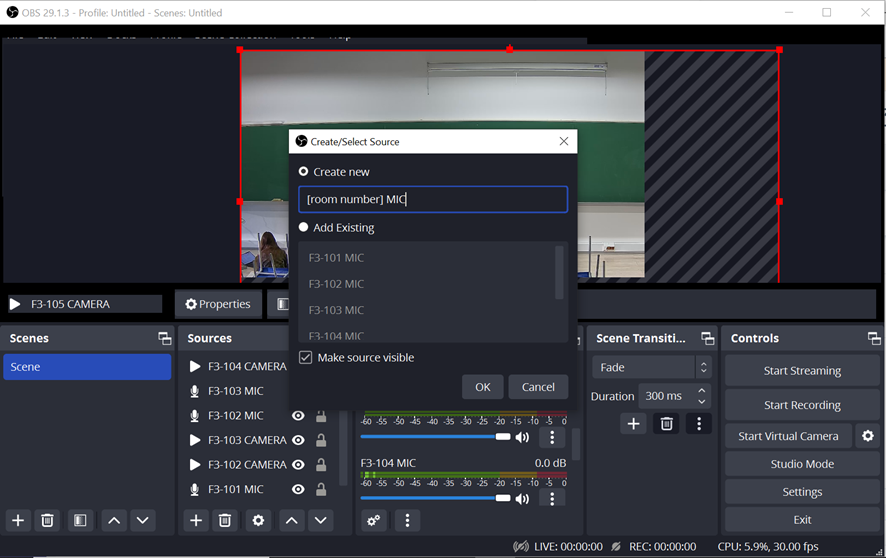Undock the Scene Transitions panel

coord(707,338)
